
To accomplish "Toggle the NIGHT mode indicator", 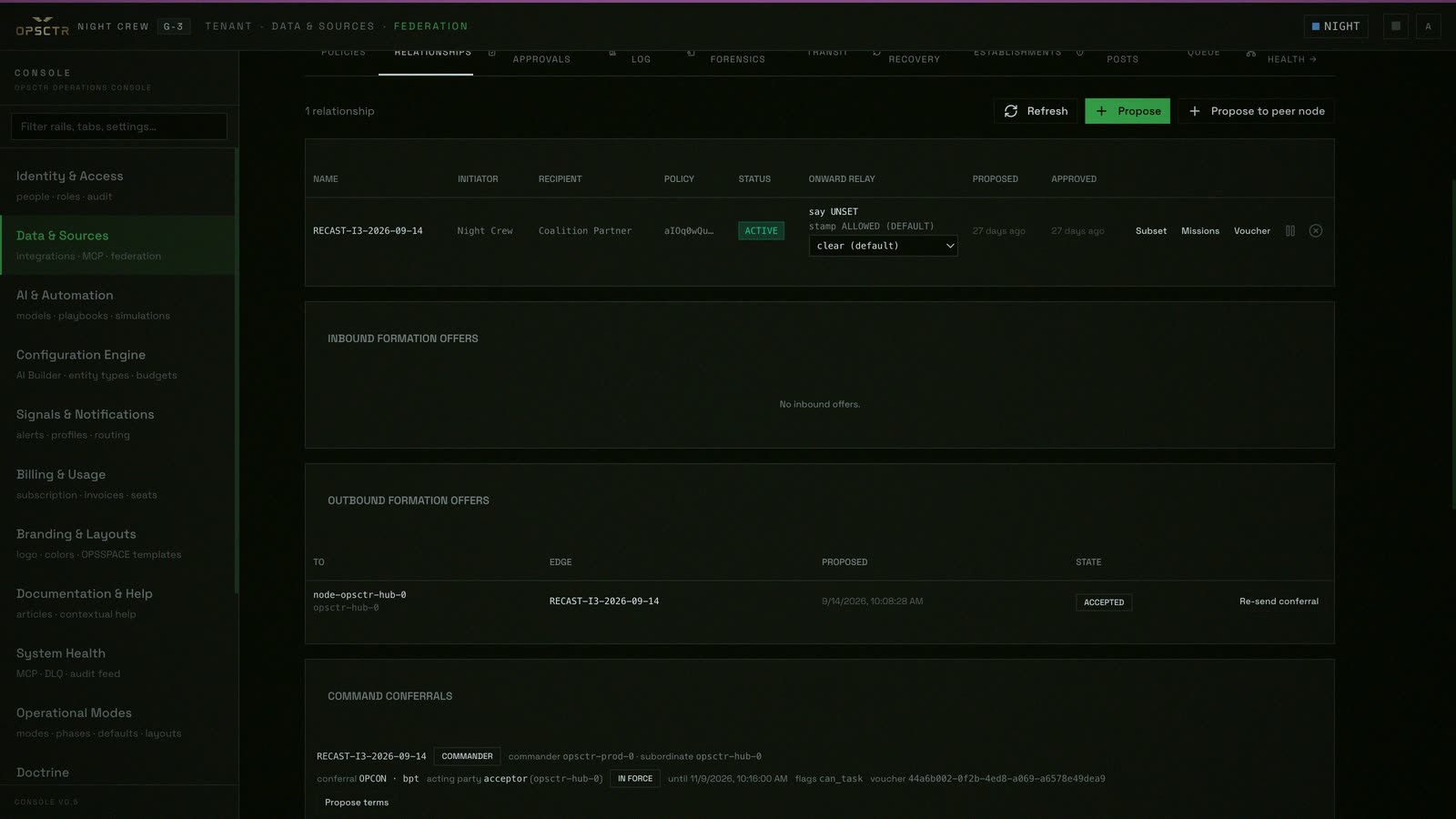I will pyautogui.click(x=1335, y=26).
